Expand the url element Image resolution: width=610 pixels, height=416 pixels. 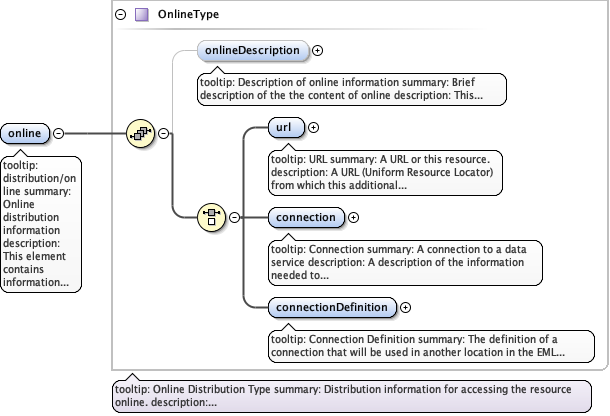click(313, 127)
